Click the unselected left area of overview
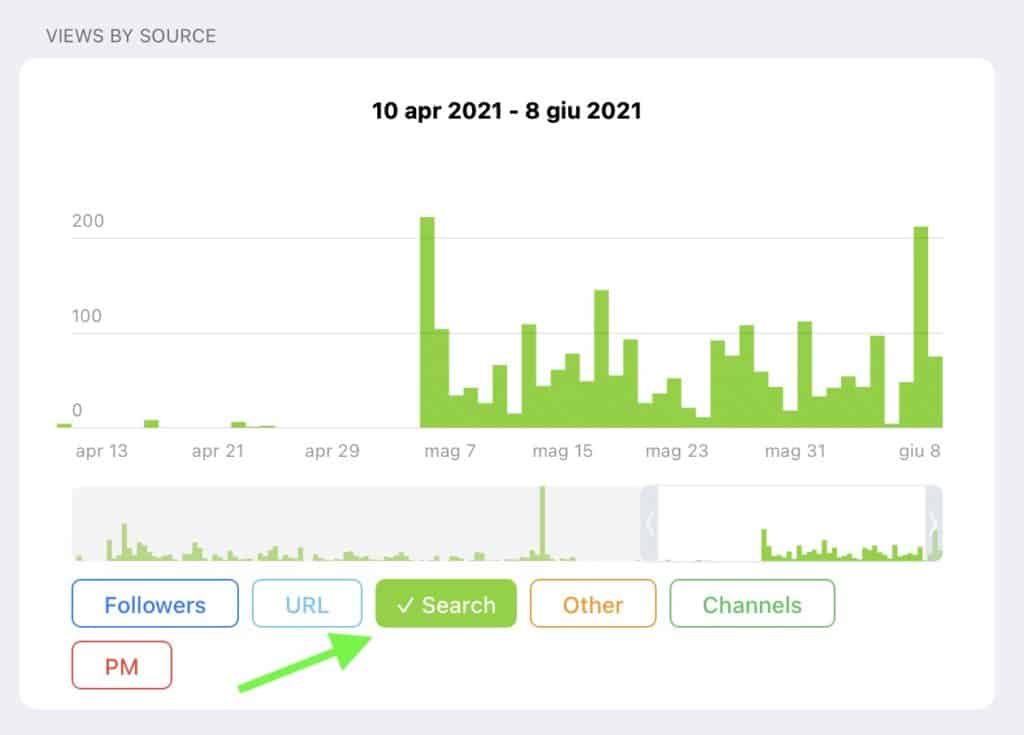This screenshot has width=1024, height=735. 350,523
